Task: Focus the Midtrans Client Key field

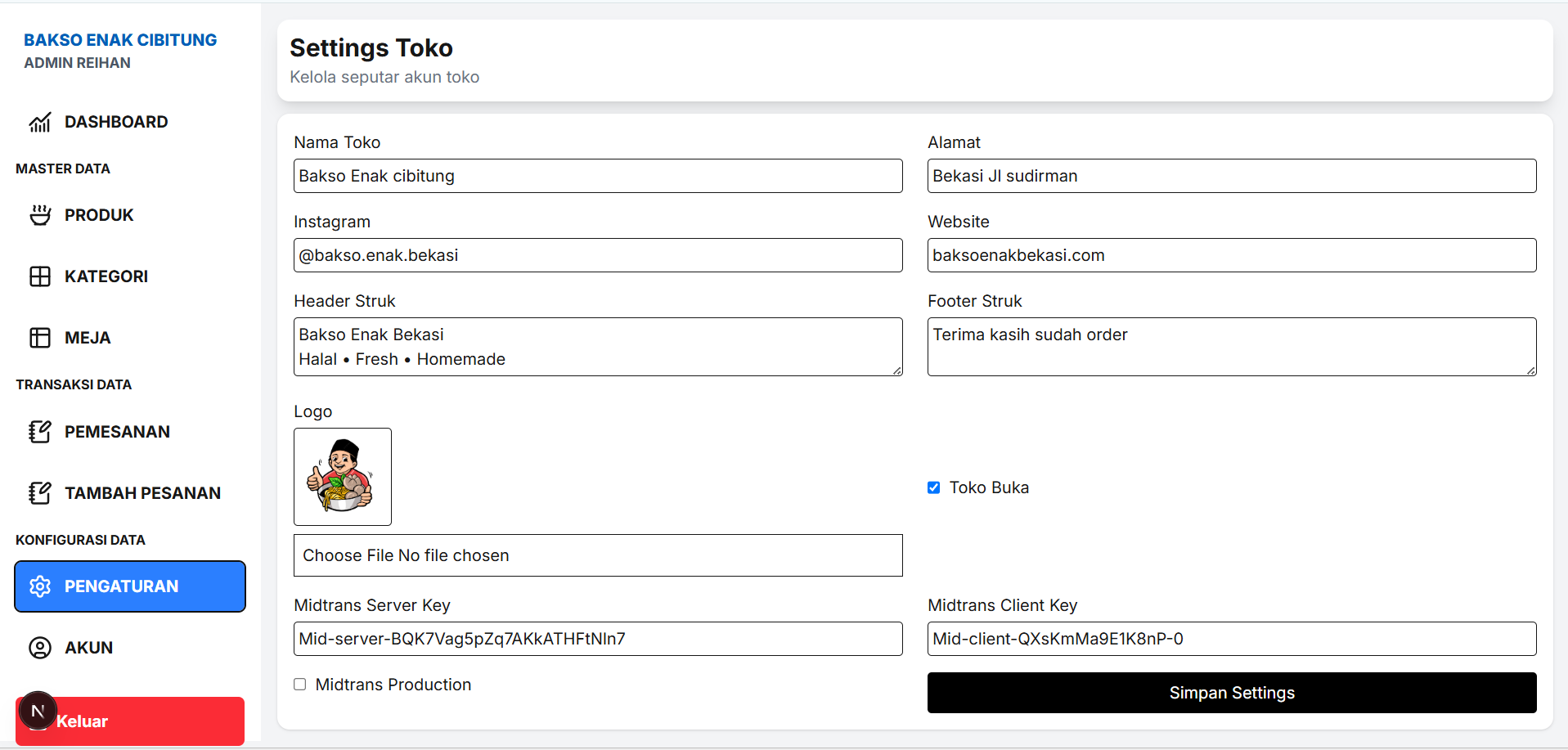Action: (1232, 639)
